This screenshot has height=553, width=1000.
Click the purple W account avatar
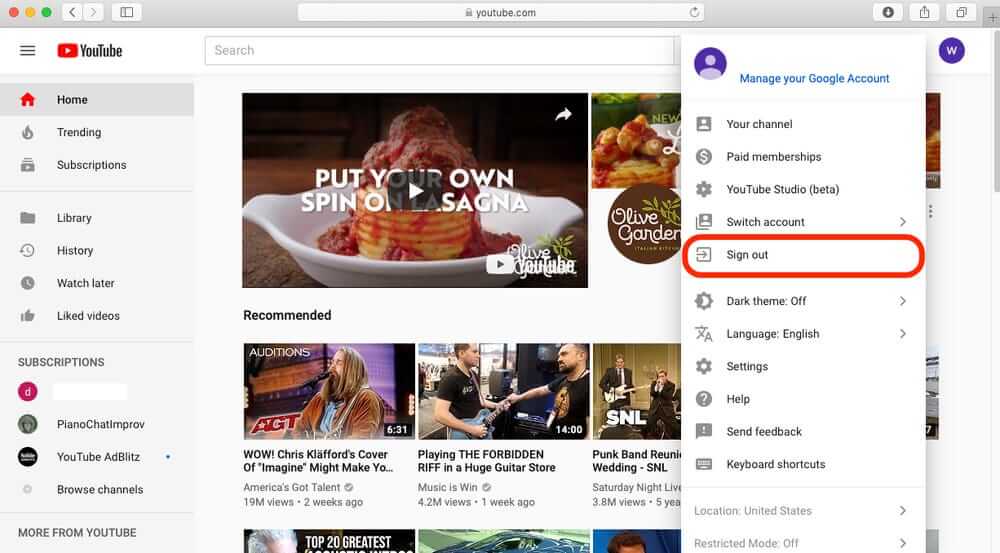(952, 51)
